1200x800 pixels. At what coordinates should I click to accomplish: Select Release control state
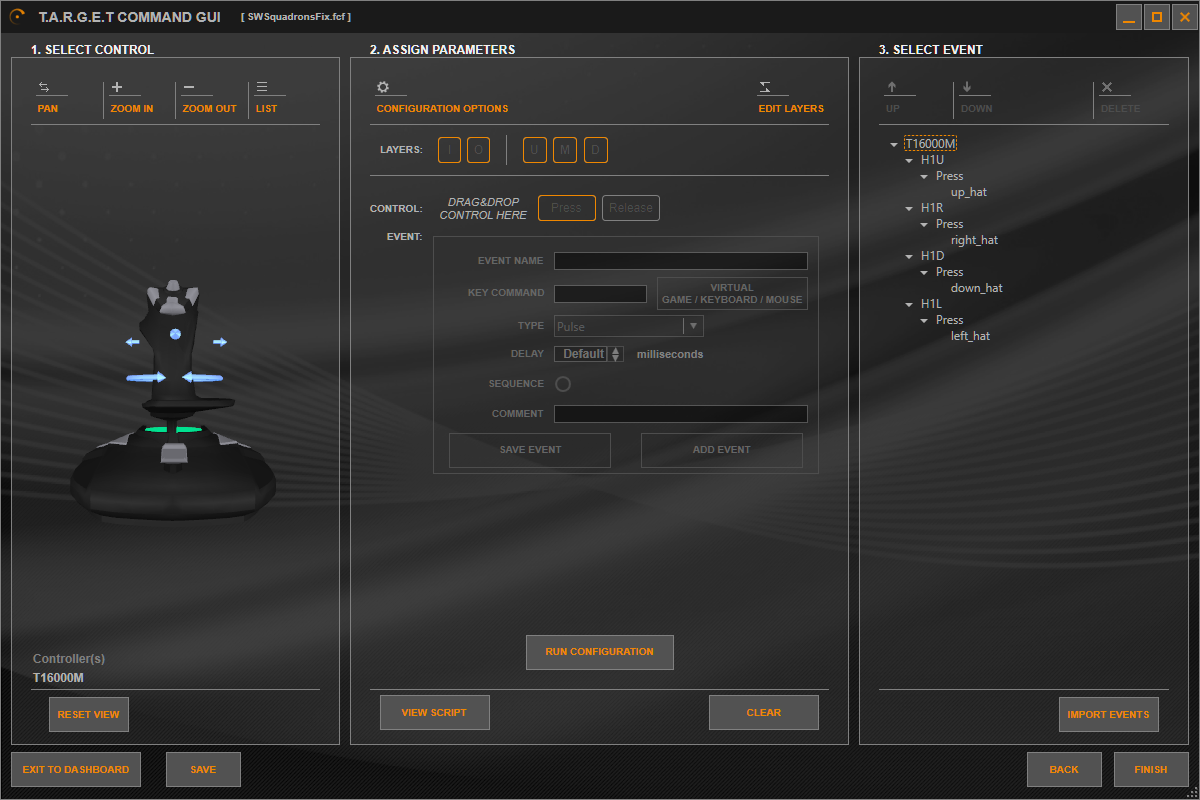click(631, 208)
